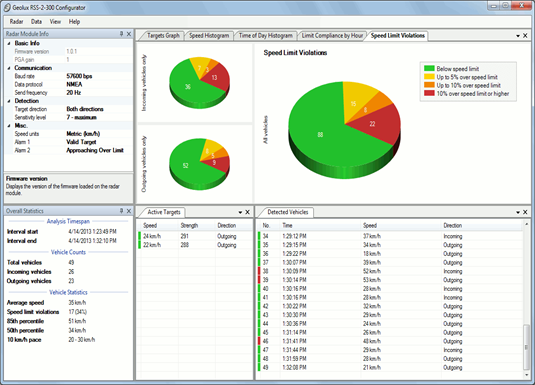
Task: Close the Overall Statistics panel
Action: pos(129,211)
